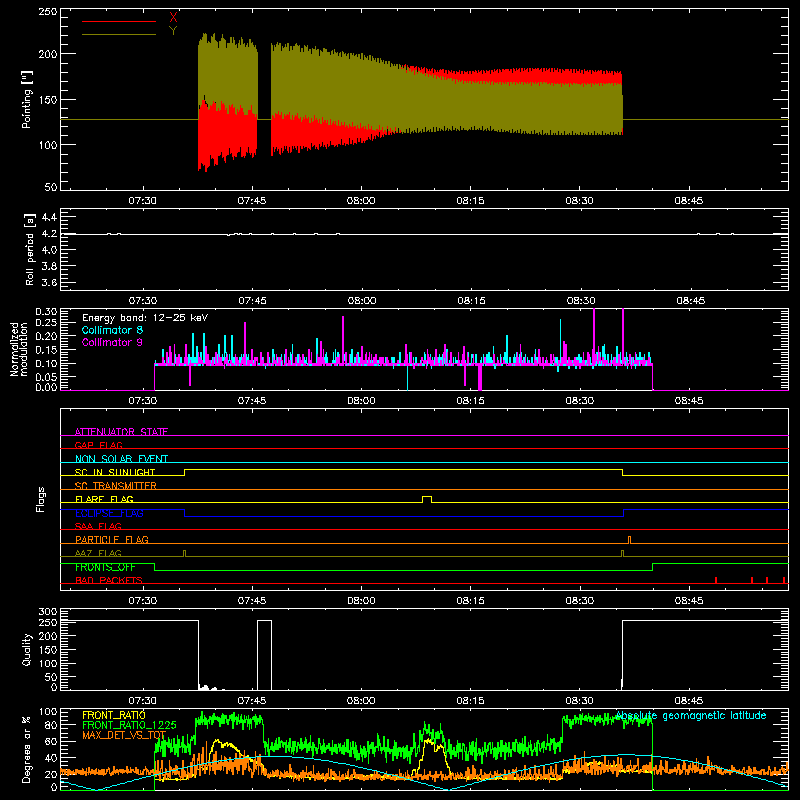Select the red X legend label

(173, 18)
